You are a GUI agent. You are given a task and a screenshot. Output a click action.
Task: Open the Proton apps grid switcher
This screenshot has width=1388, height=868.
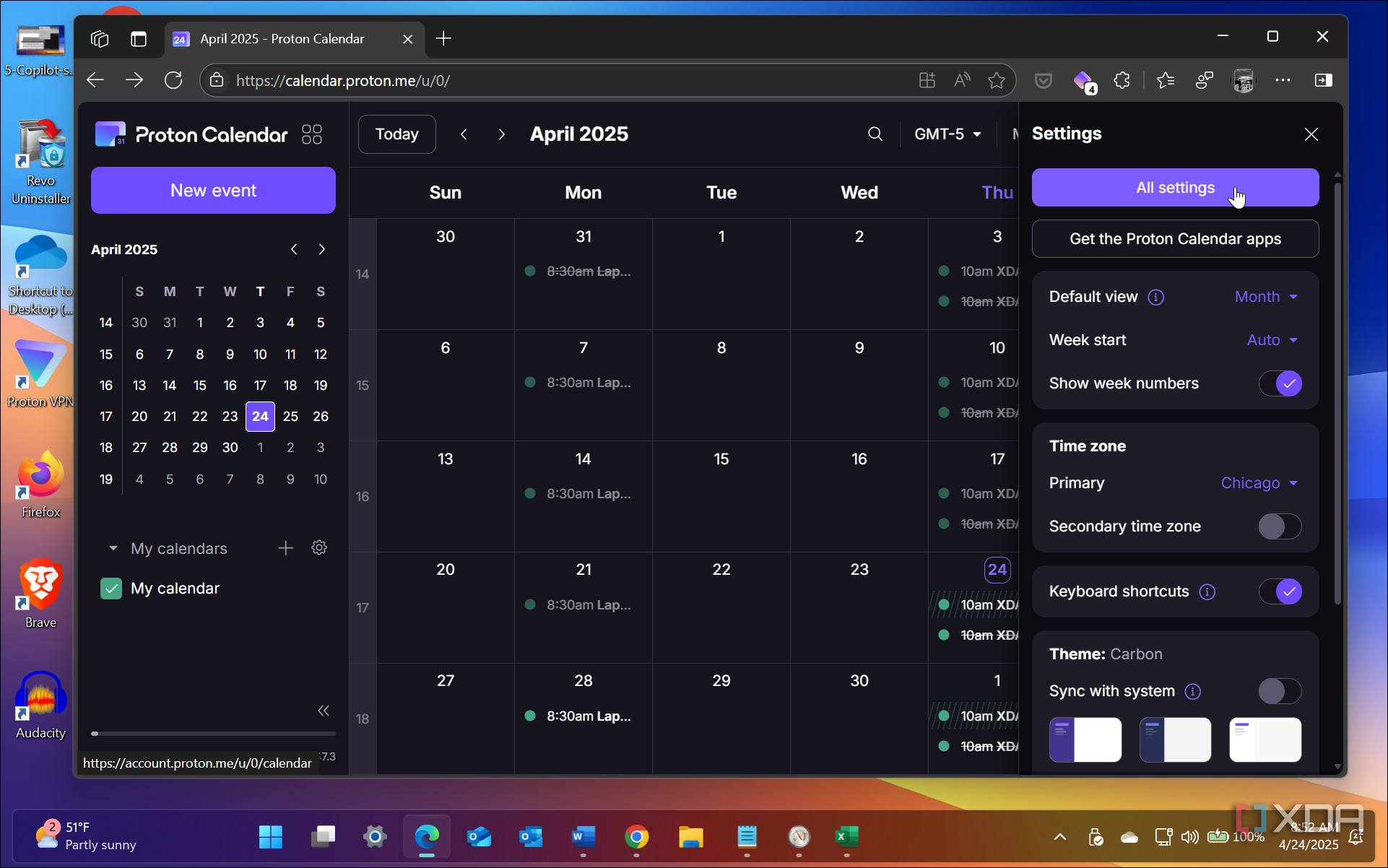point(312,134)
